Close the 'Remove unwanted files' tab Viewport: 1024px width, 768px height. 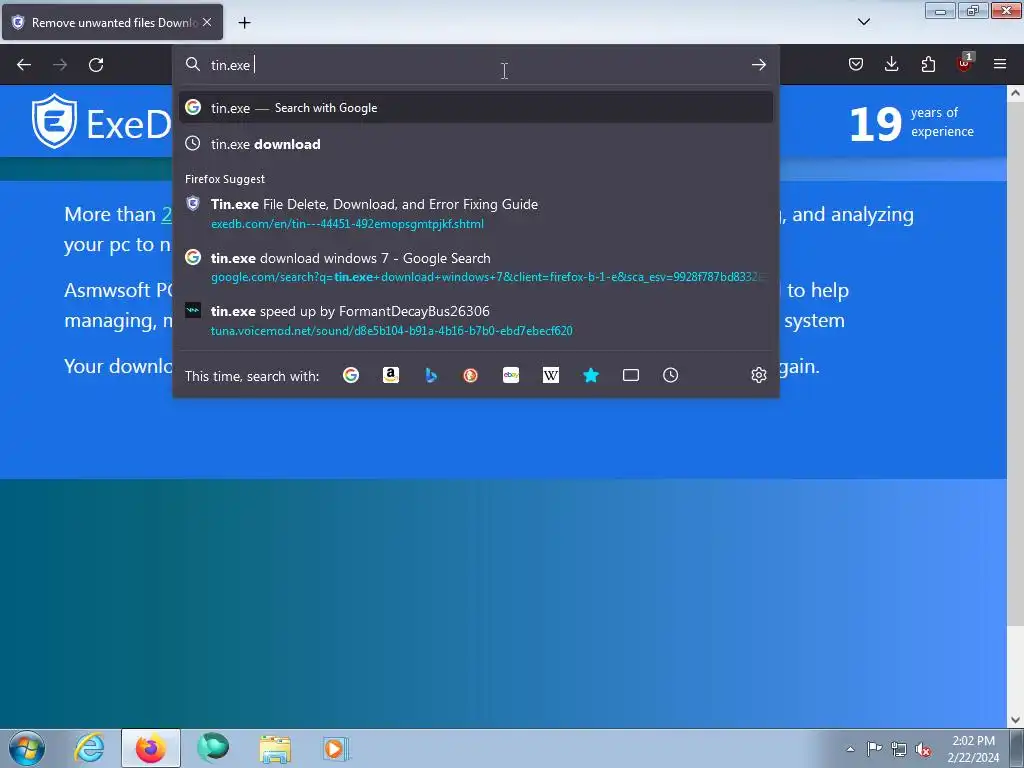(x=207, y=22)
